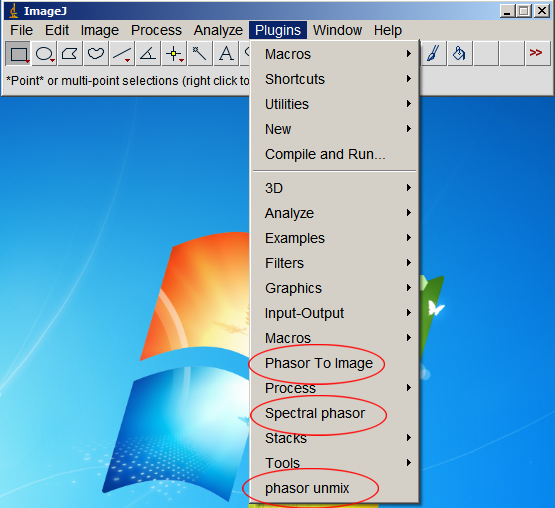Open the Window menu
The image size is (555, 508).
click(x=337, y=30)
